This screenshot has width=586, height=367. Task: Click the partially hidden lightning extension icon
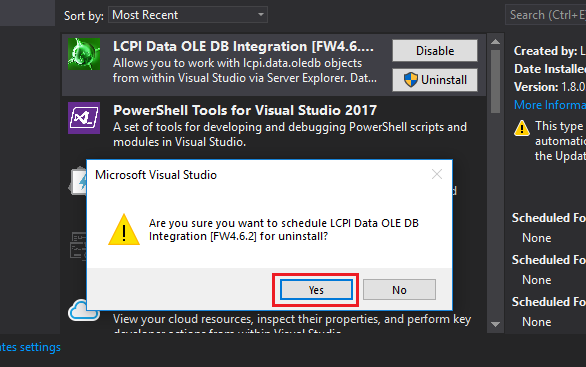coord(77,181)
